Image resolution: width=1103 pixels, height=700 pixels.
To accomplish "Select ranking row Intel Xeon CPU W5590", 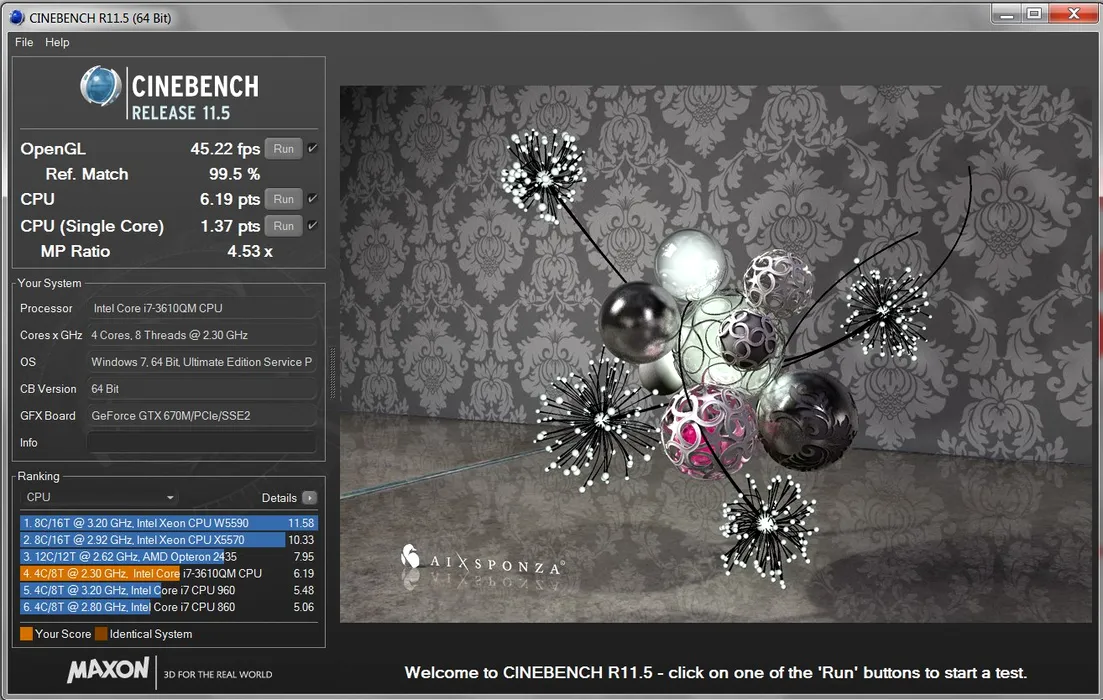I will [169, 523].
